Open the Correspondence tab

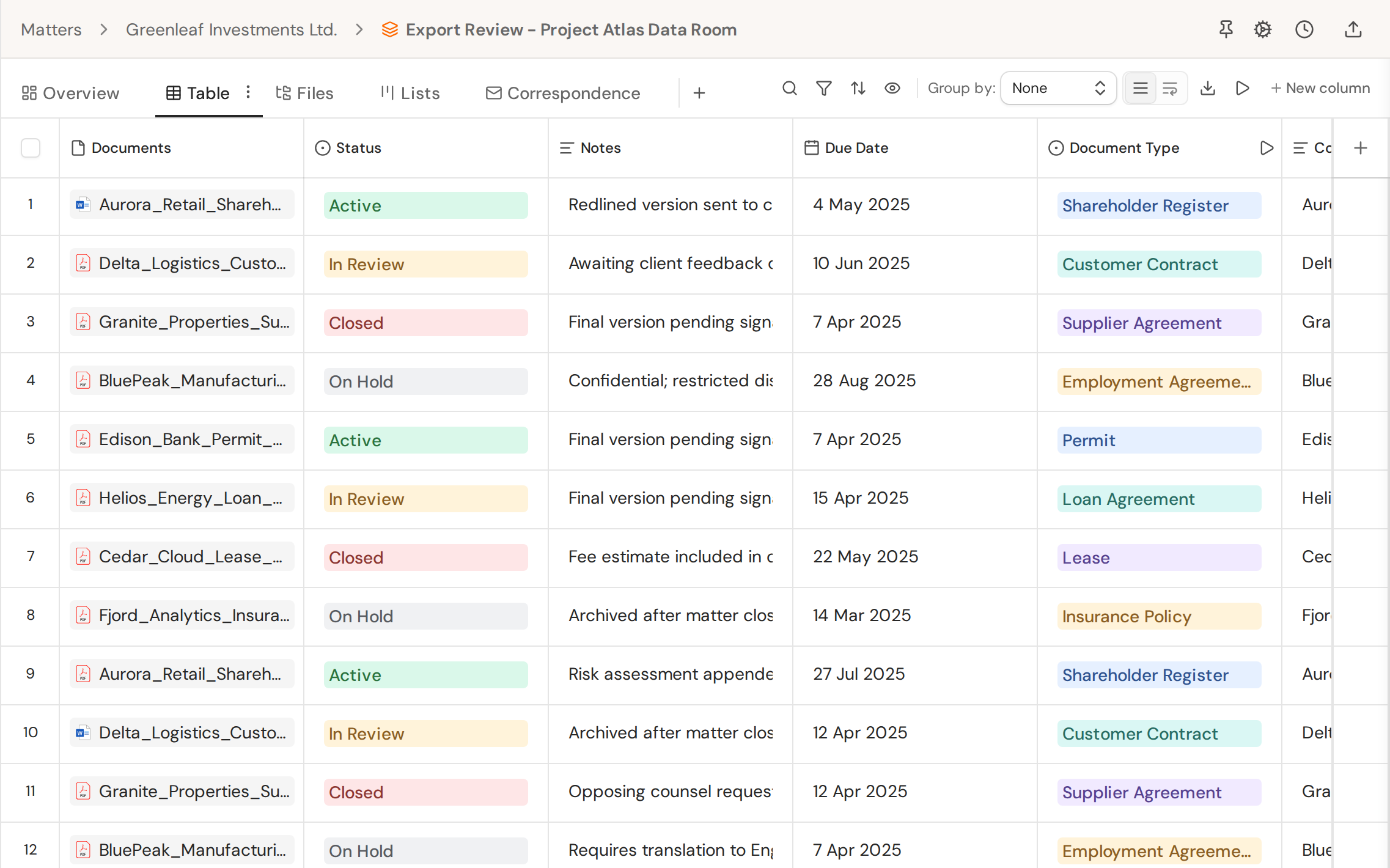[563, 93]
